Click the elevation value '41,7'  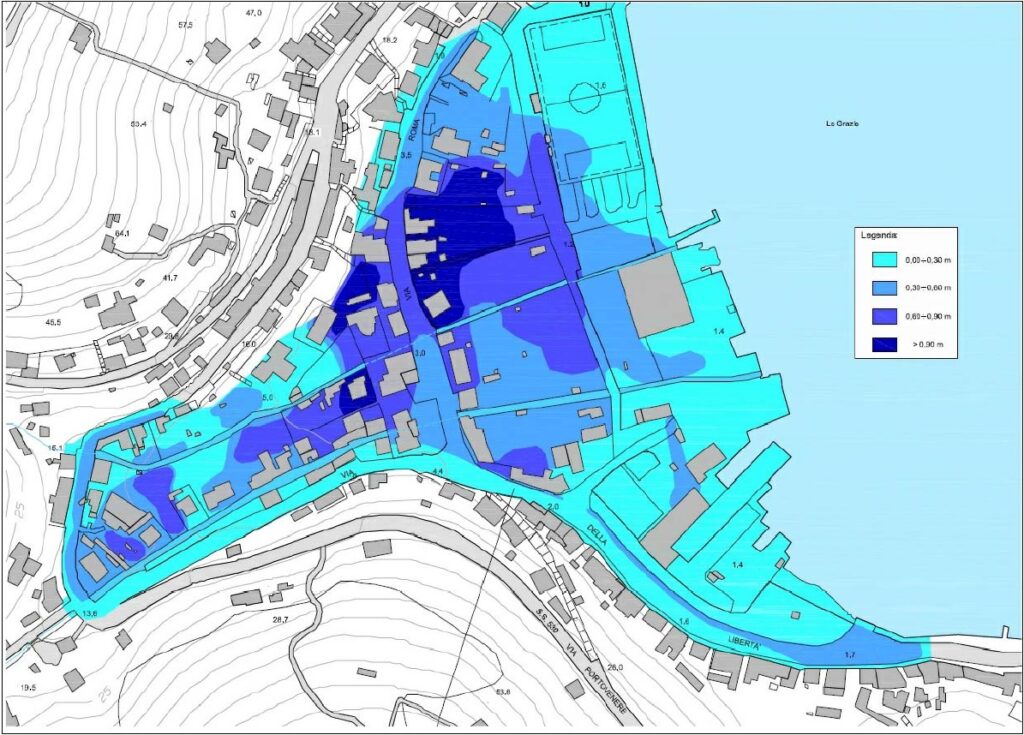(x=170, y=278)
